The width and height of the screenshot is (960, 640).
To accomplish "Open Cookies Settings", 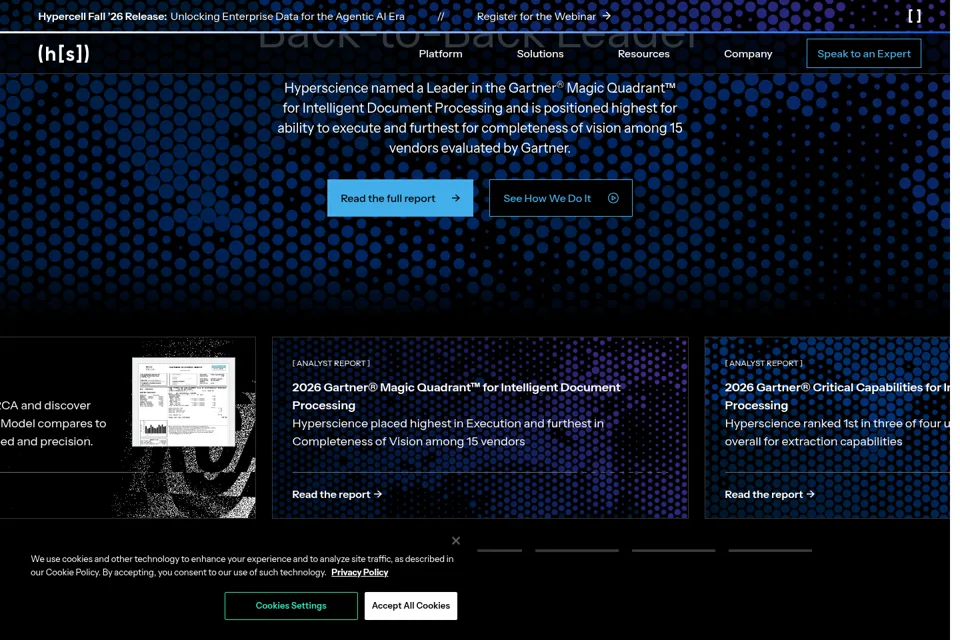I will 291,606.
